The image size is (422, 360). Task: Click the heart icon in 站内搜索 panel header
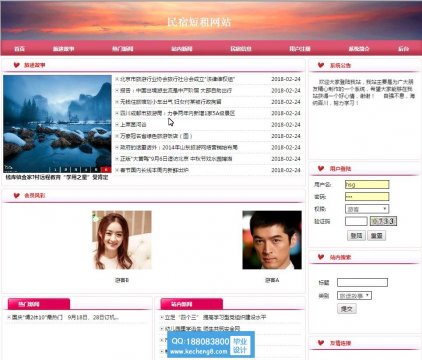321,257
